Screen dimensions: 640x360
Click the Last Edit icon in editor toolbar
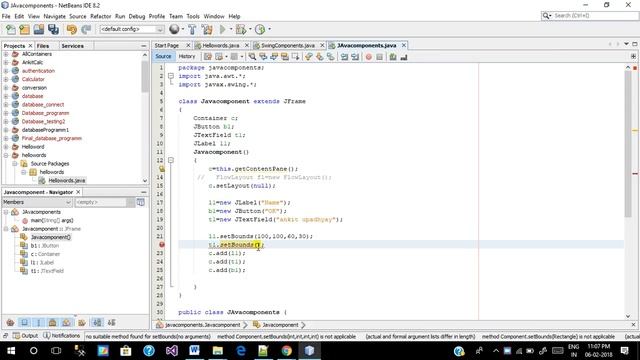point(208,57)
